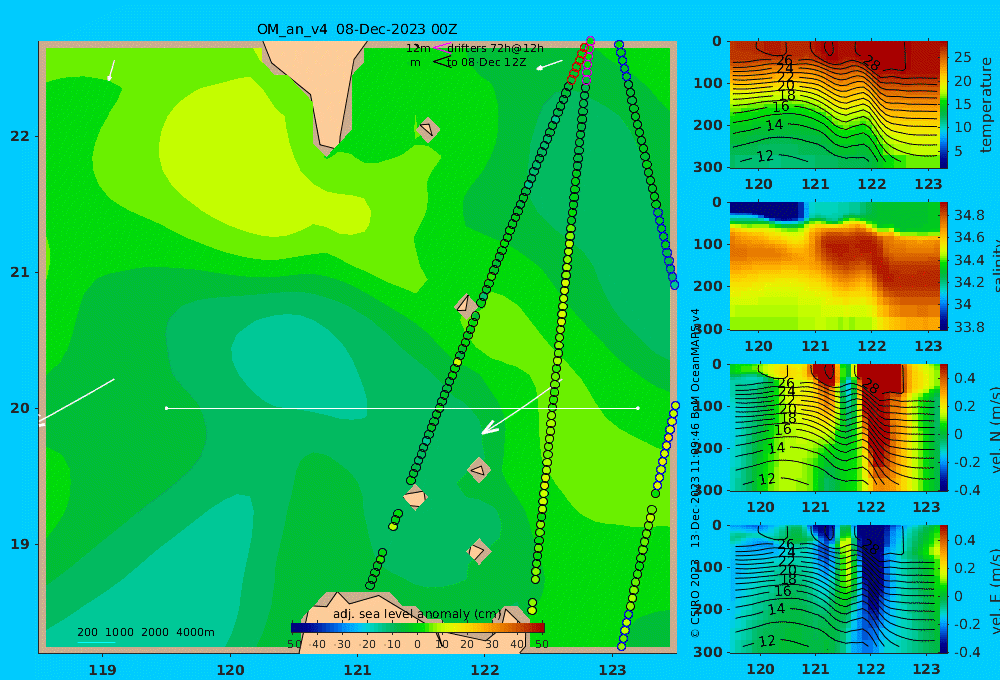Click the island marker near 121.45E 19.35N
This screenshot has height=680, width=1000.
[415, 497]
